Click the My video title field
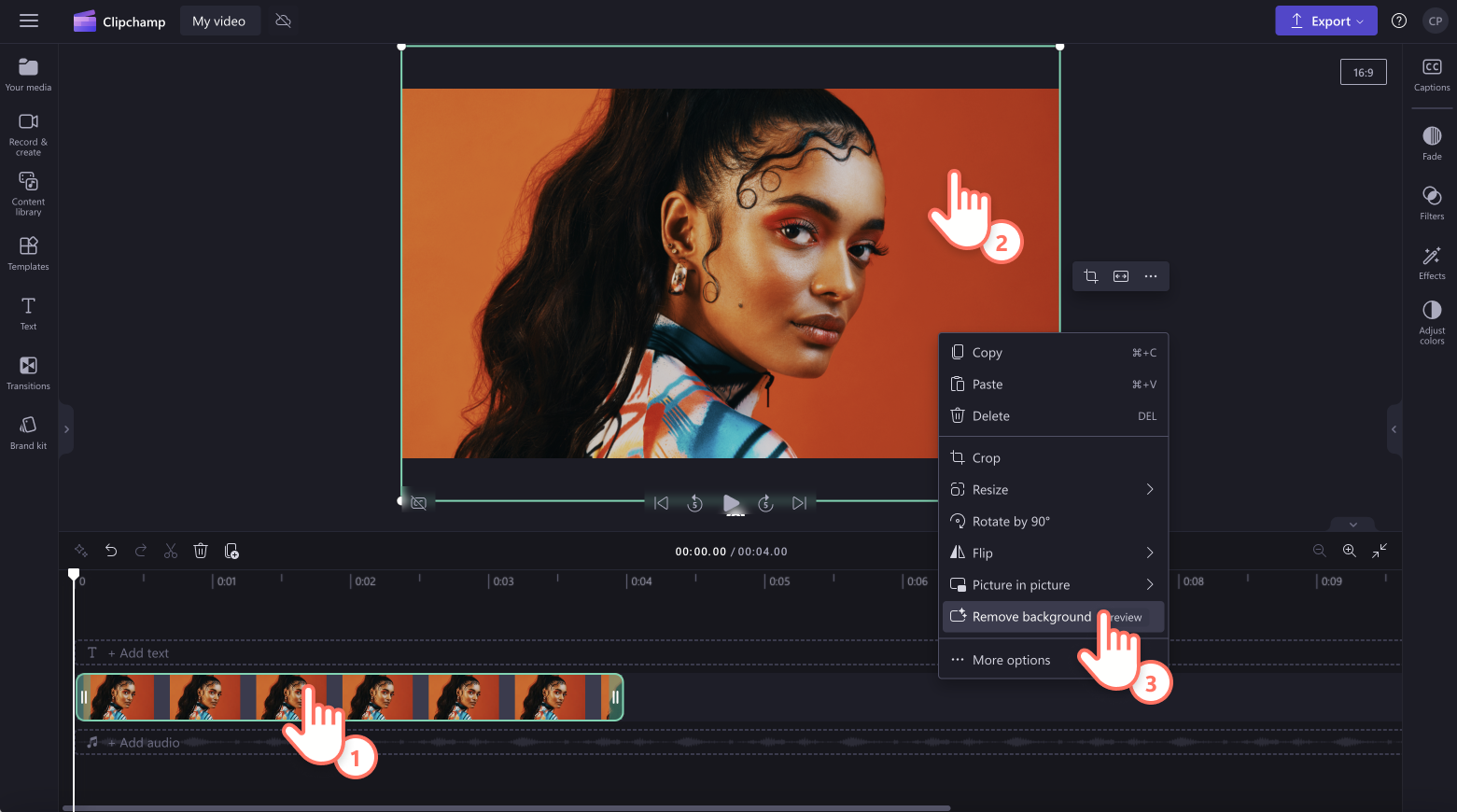This screenshot has width=1457, height=812. point(219,21)
